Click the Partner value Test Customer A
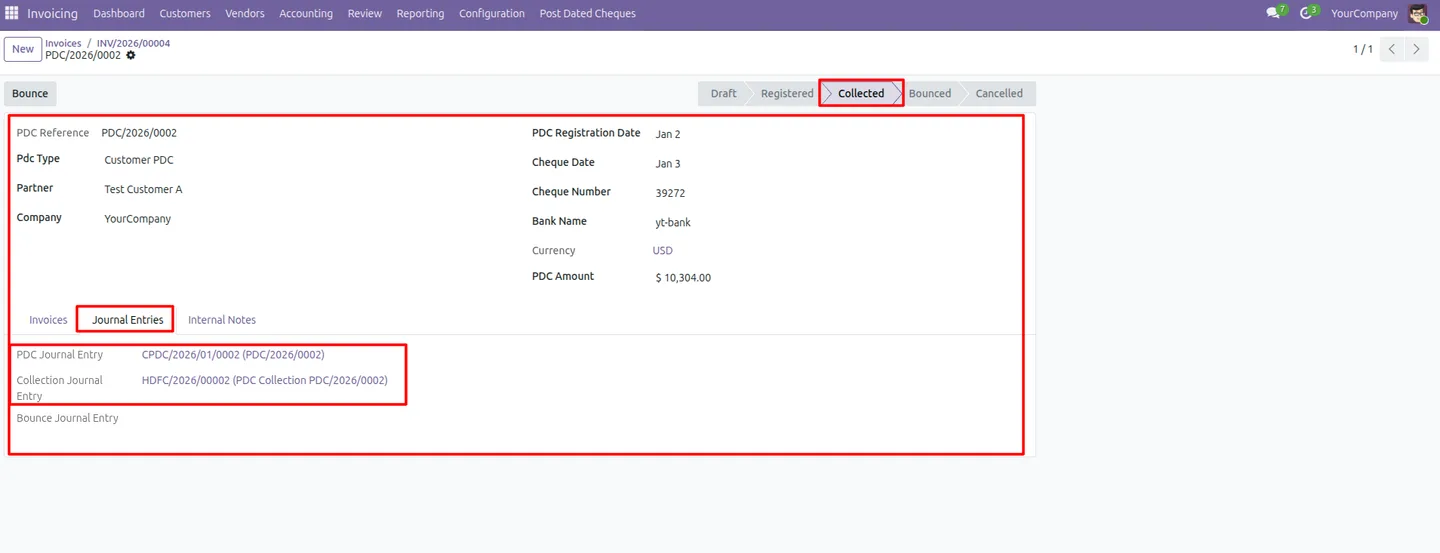 143,189
